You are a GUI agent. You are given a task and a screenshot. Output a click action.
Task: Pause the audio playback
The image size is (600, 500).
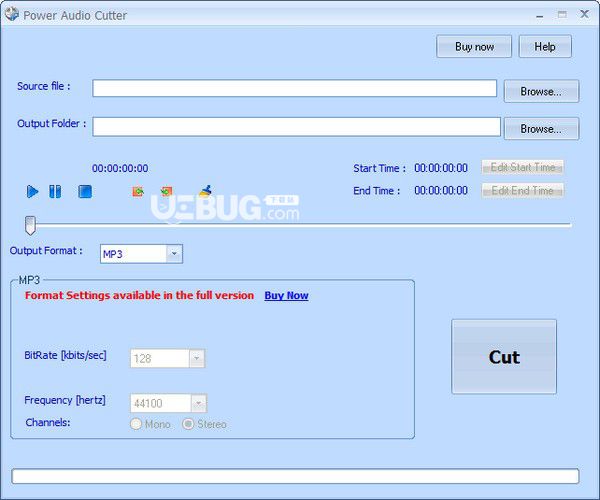pyautogui.click(x=55, y=192)
